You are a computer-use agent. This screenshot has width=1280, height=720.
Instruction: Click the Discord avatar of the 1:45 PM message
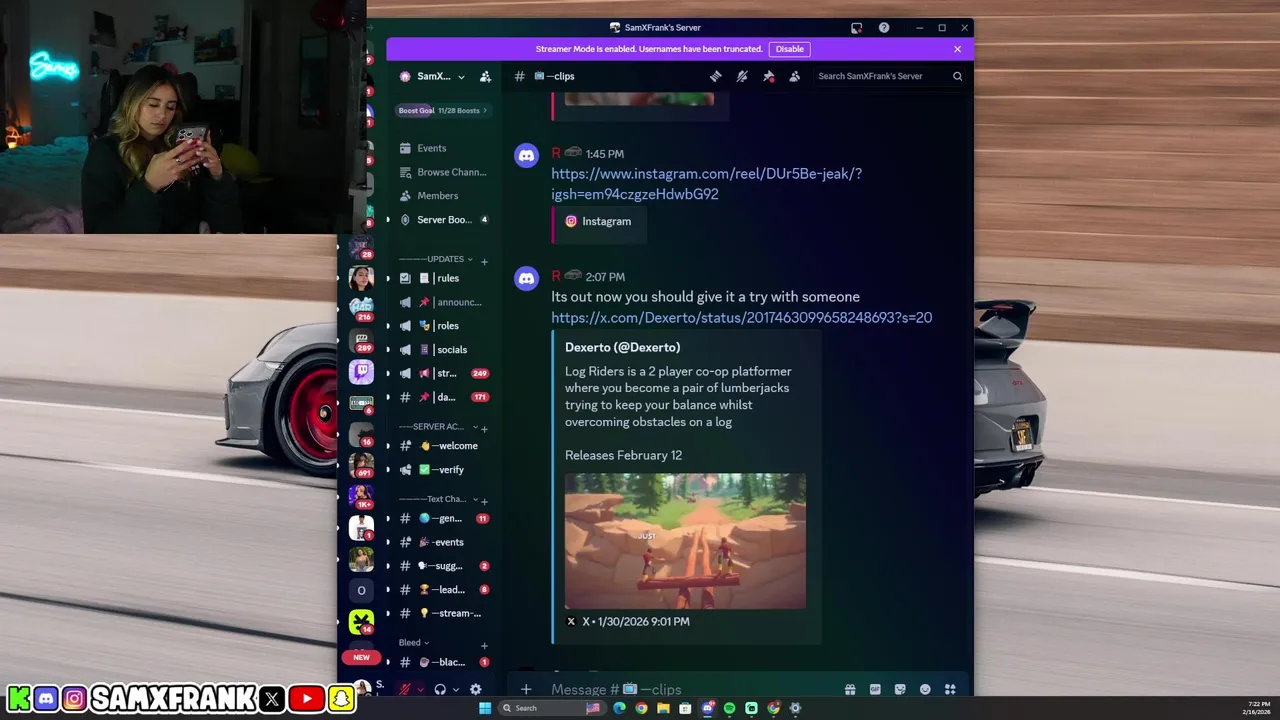(526, 156)
